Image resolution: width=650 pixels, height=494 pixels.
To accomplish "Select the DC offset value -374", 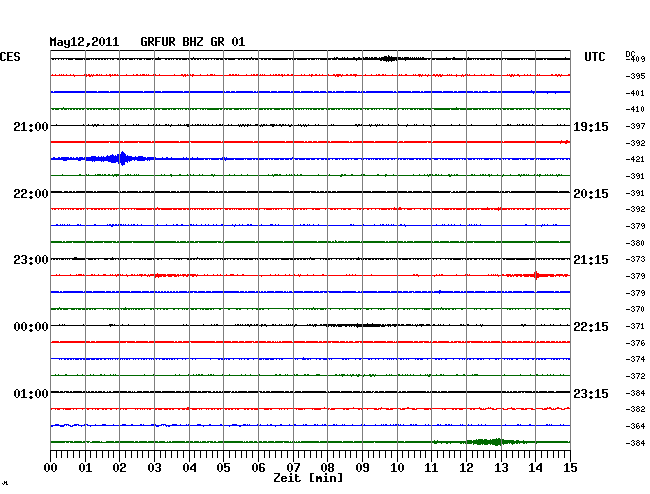I will [x=635, y=359].
